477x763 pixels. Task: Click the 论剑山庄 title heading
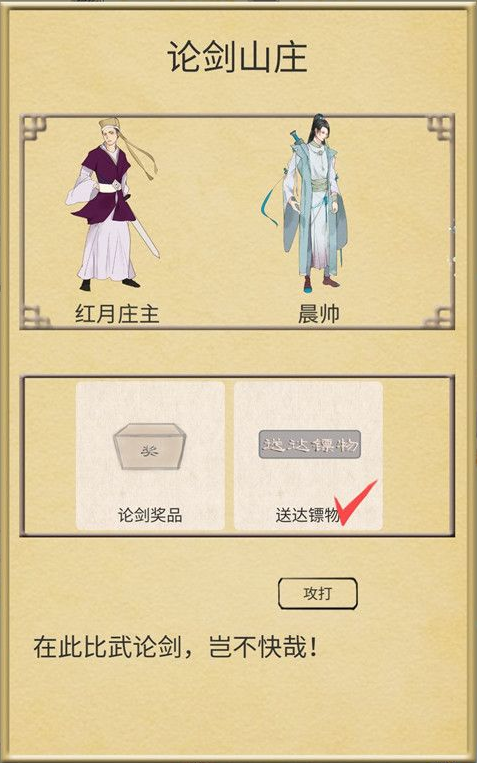click(x=238, y=57)
